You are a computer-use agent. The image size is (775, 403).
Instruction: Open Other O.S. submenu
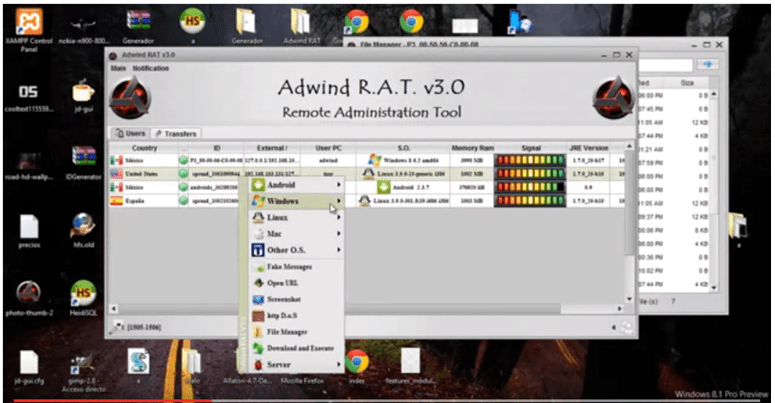(296, 250)
